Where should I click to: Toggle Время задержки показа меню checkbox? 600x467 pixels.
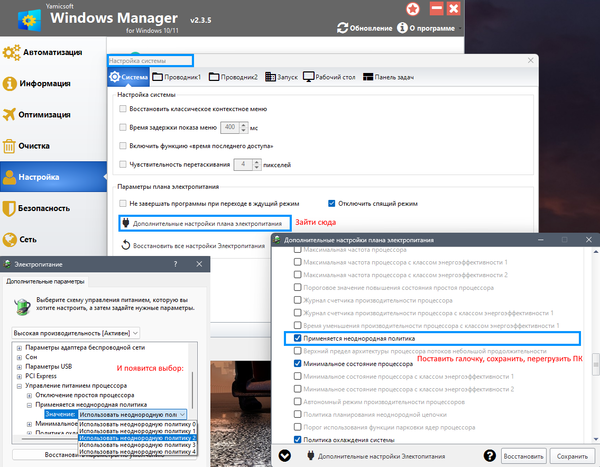pos(123,127)
